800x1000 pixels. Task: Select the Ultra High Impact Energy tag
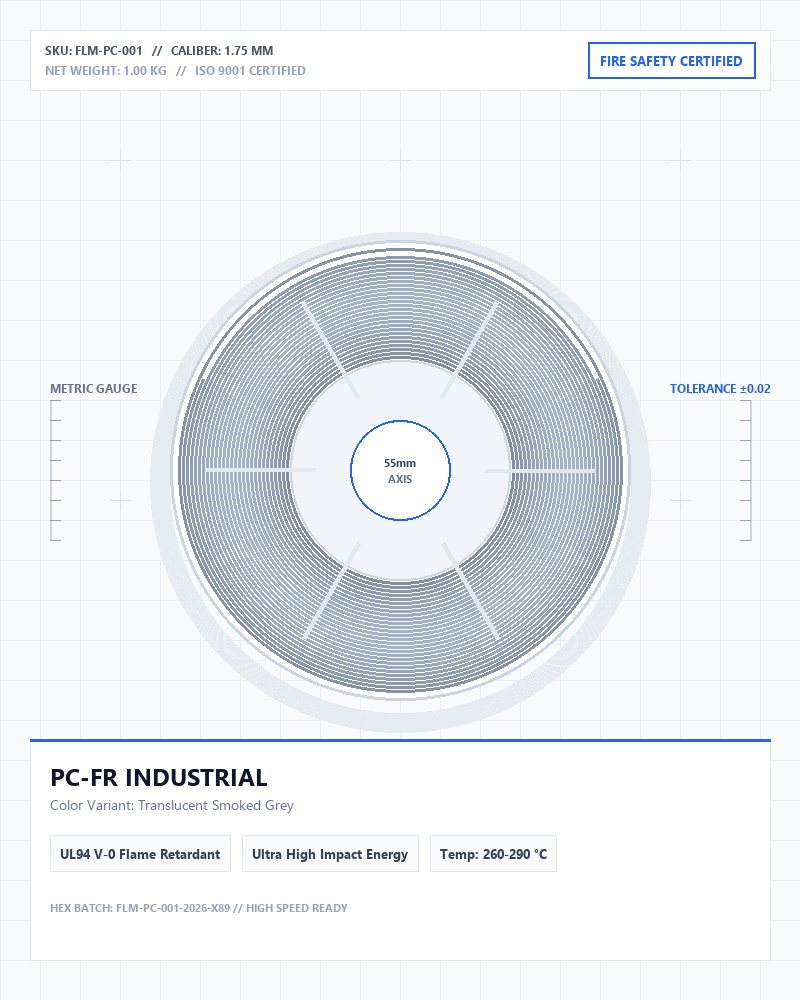pyautogui.click(x=330, y=854)
